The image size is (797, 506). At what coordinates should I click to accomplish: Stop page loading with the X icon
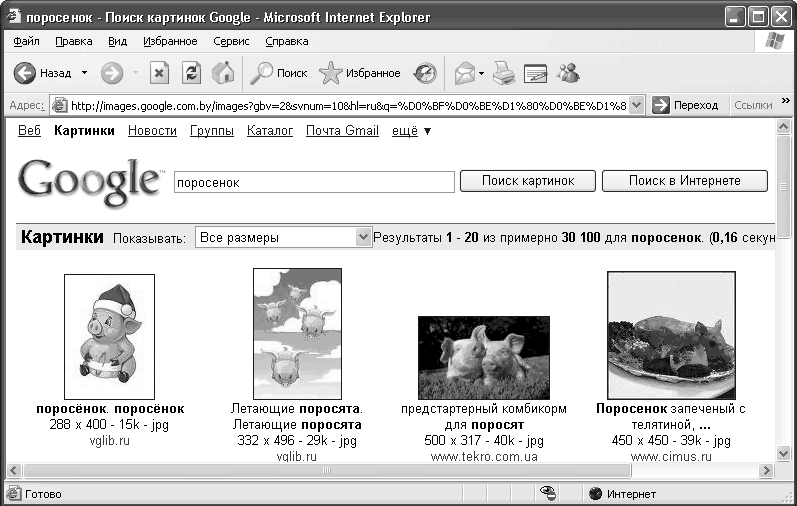(x=159, y=73)
